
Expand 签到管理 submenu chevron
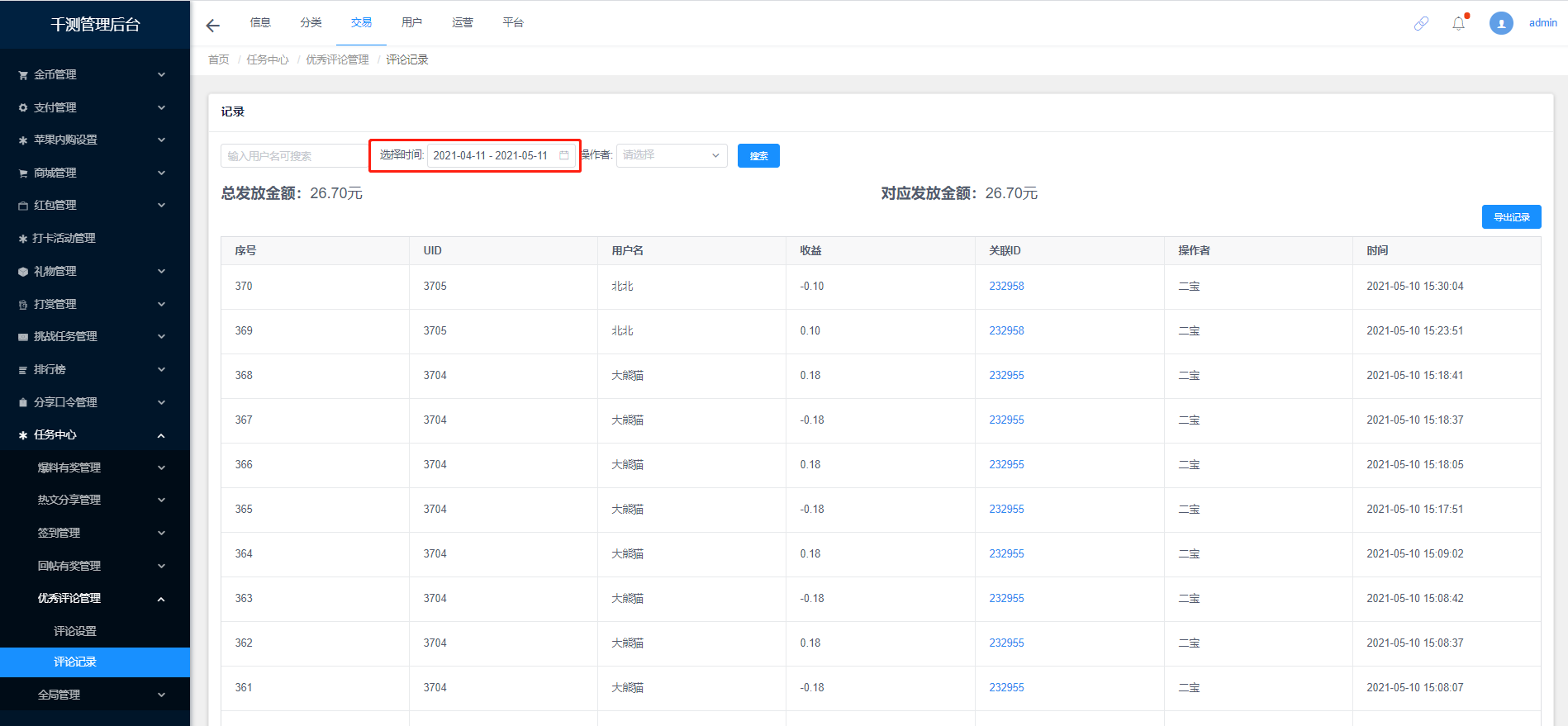pos(161,533)
